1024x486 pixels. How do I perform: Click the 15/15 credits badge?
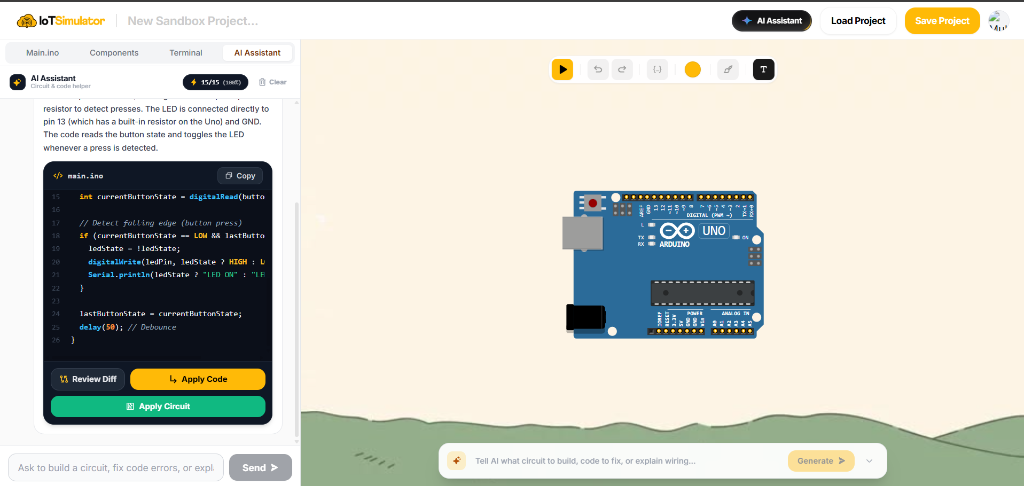(x=216, y=82)
